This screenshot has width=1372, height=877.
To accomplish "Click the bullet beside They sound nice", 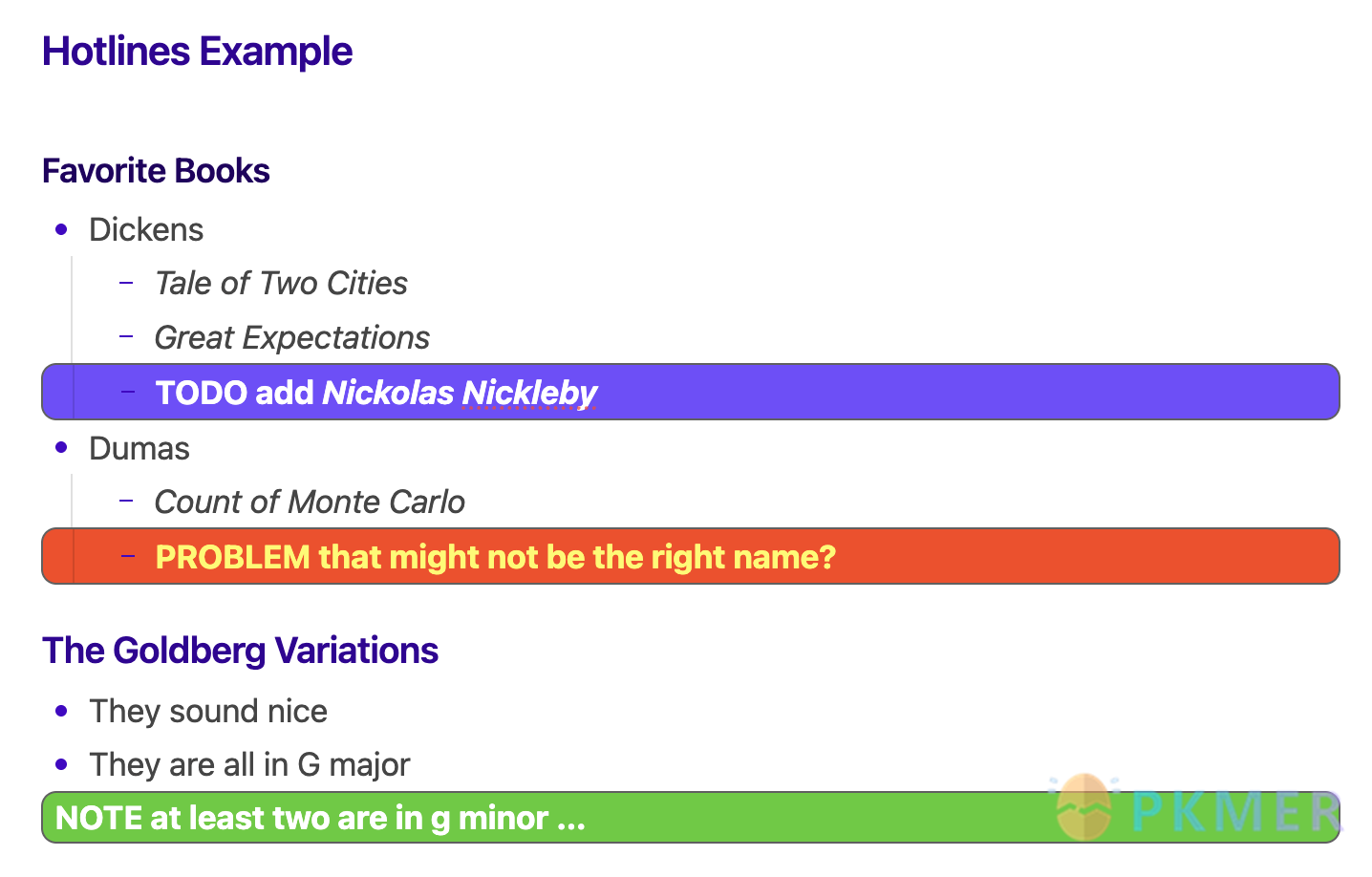I will click(x=62, y=711).
